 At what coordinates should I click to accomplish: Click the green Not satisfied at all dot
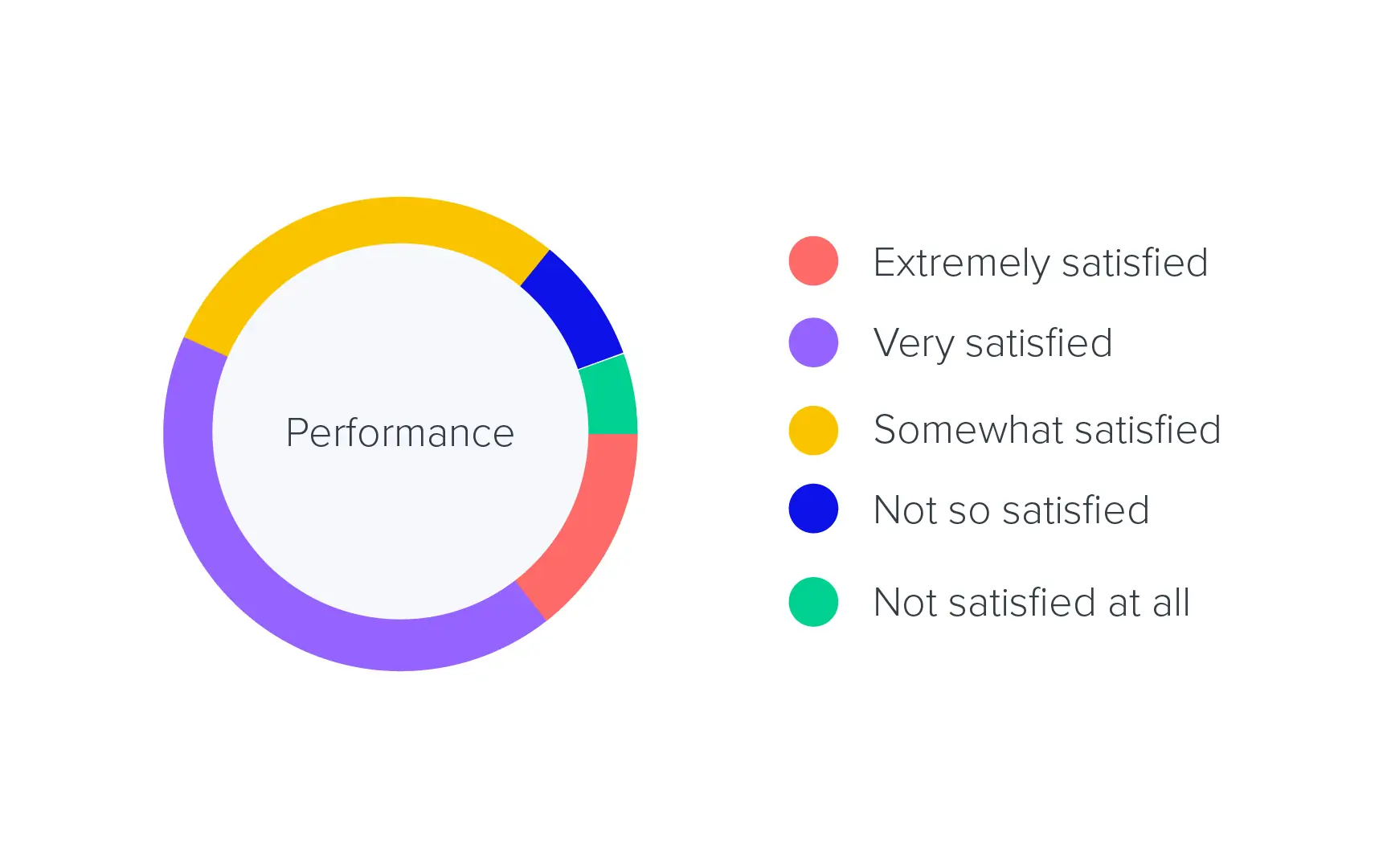coord(813,602)
